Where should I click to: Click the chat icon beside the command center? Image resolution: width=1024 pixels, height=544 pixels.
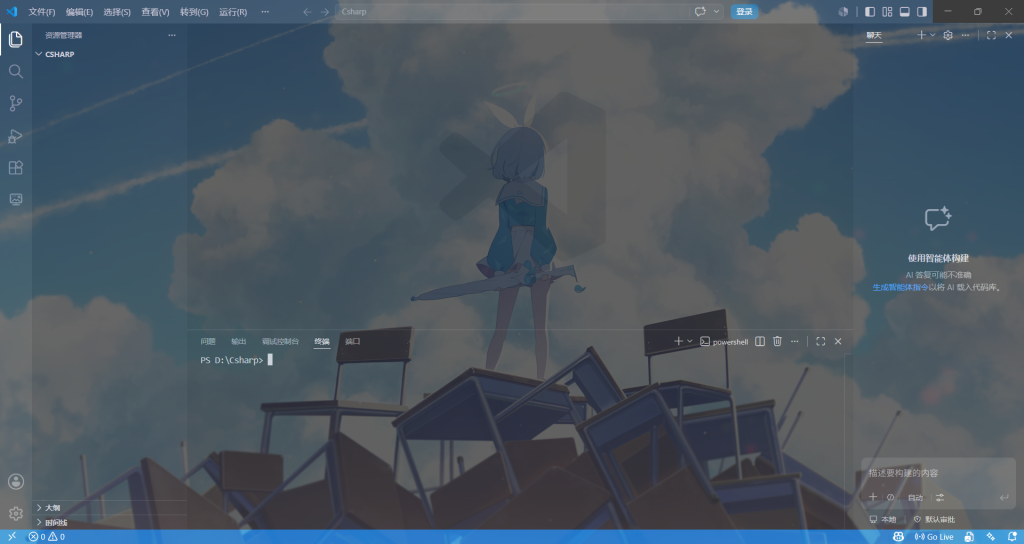700,12
